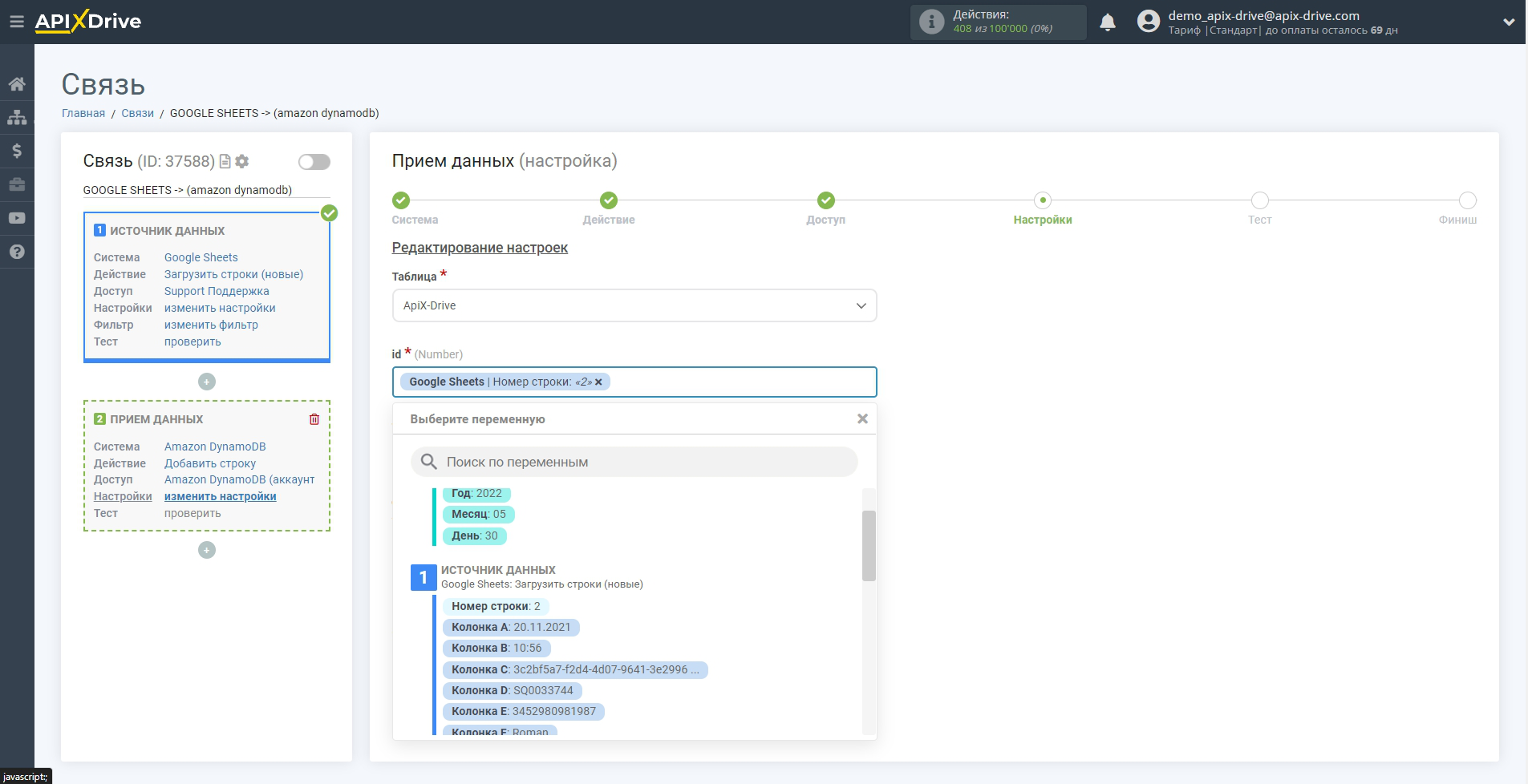Open Support Поддержка access link

click(x=217, y=291)
